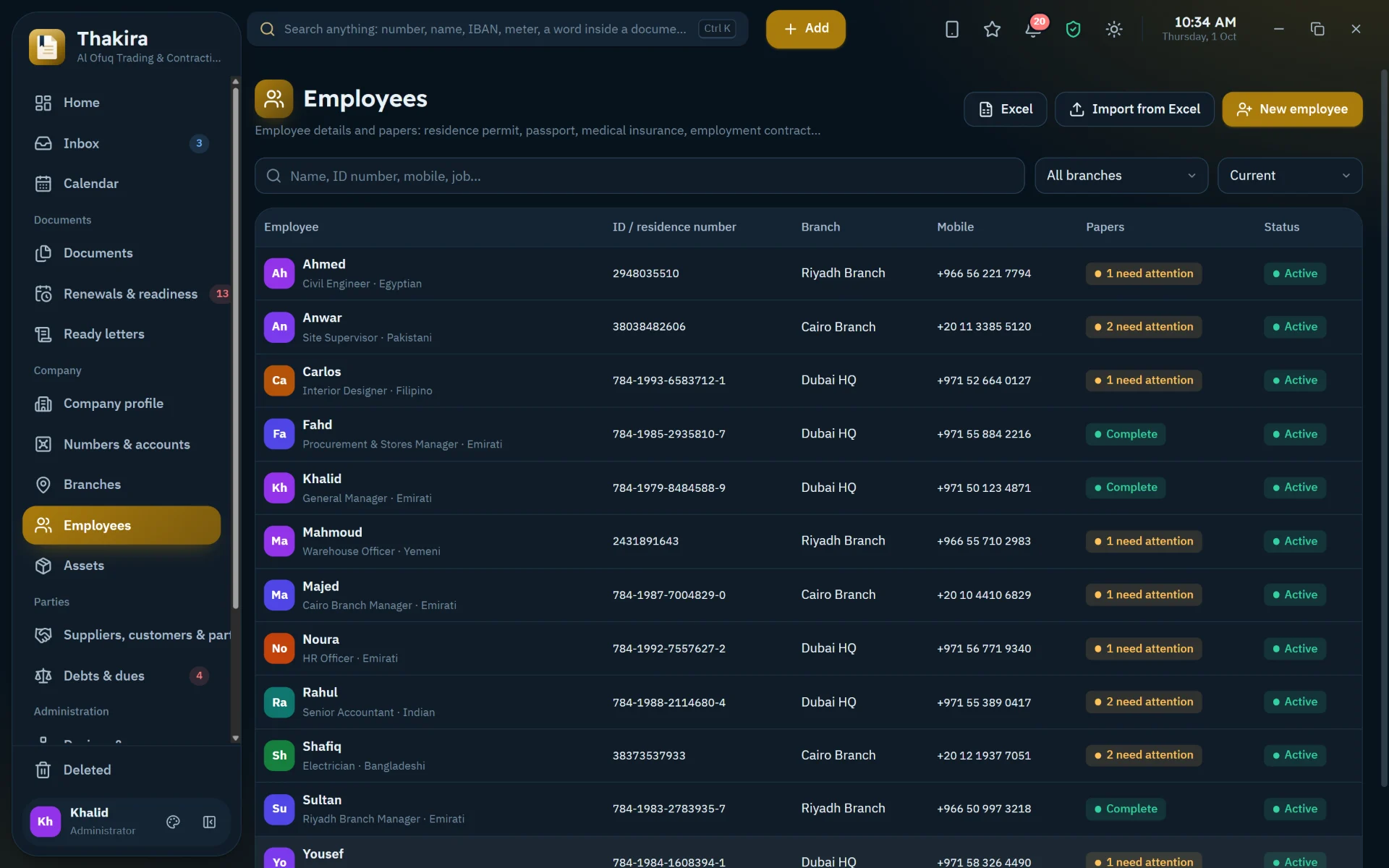Click Noura's red avatar badge
This screenshot has height=868, width=1389.
coord(279,649)
